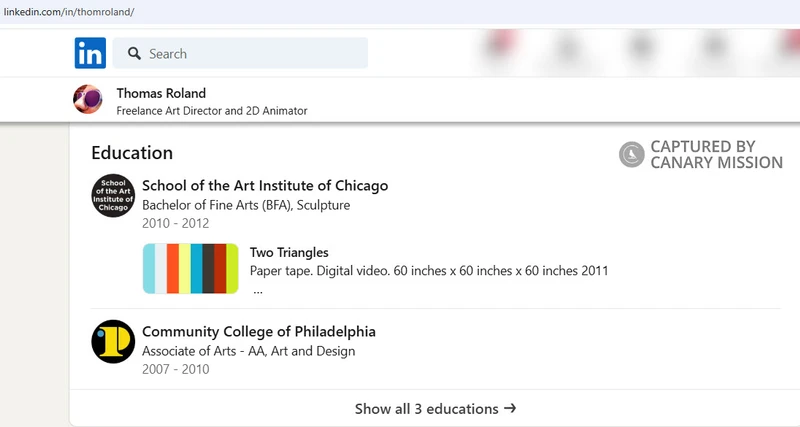
Task: Open the Two Triangles media title
Action: 289,253
